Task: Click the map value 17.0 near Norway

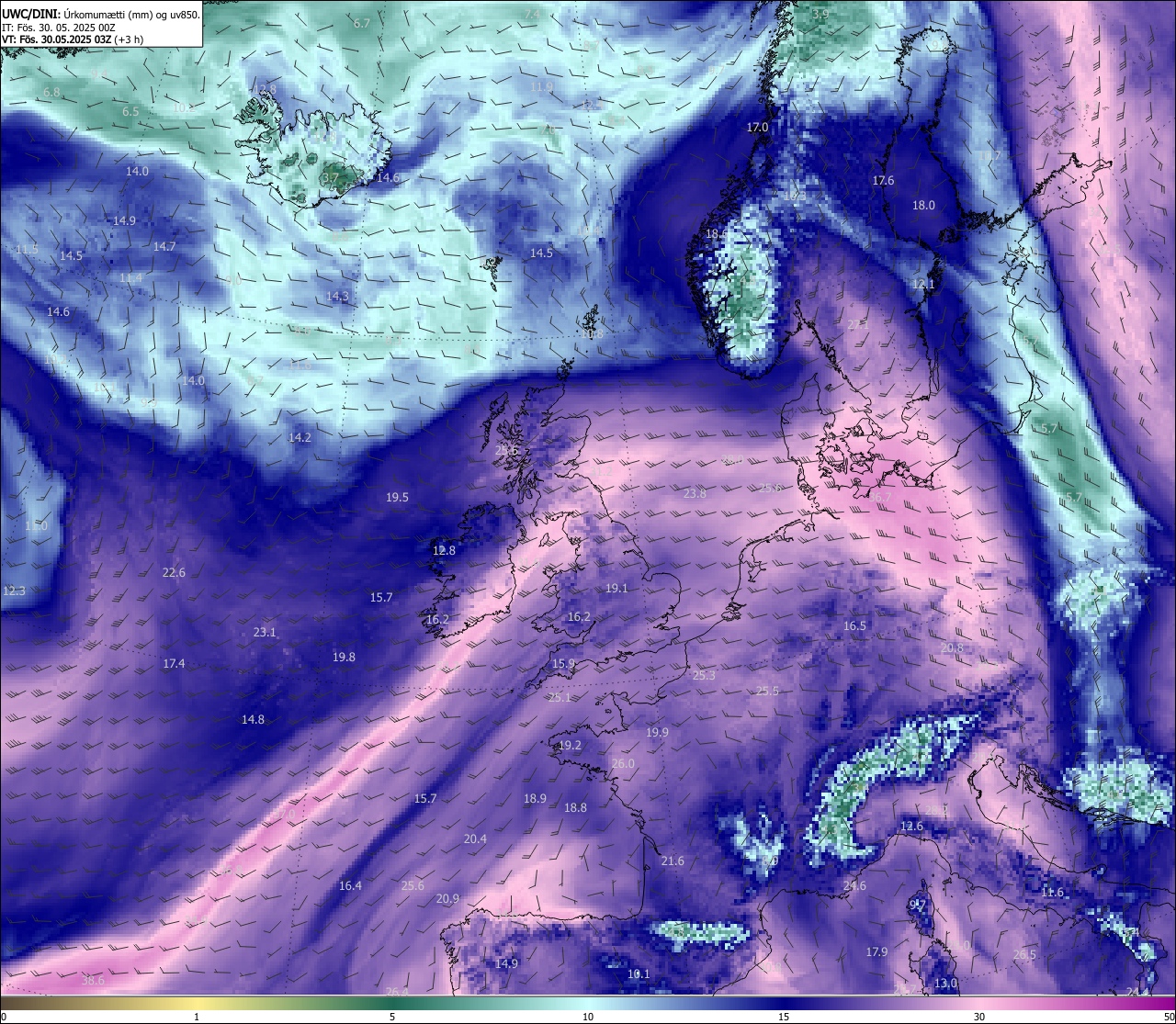Action: 757,127
